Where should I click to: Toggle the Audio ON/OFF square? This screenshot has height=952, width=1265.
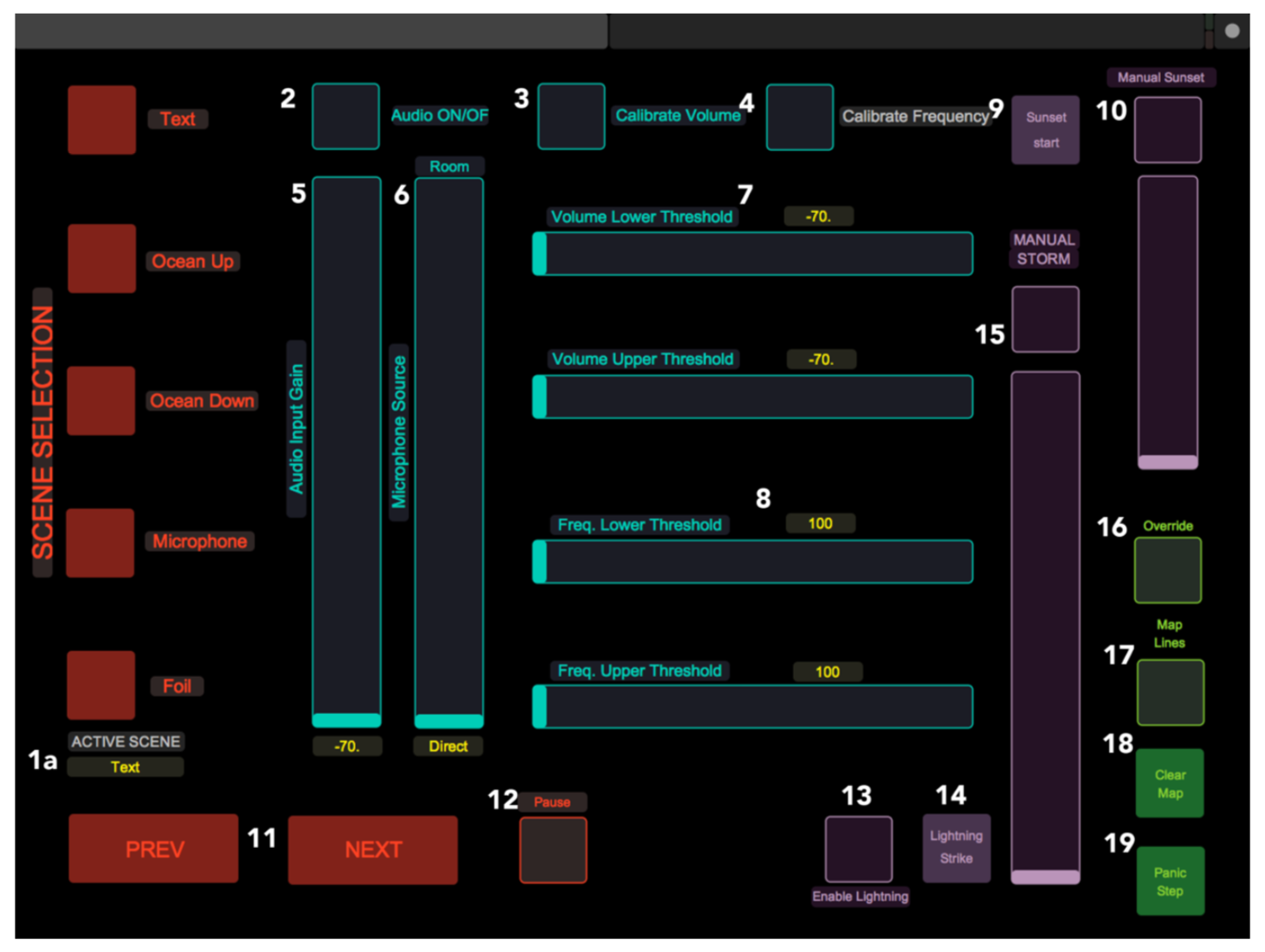coord(345,116)
